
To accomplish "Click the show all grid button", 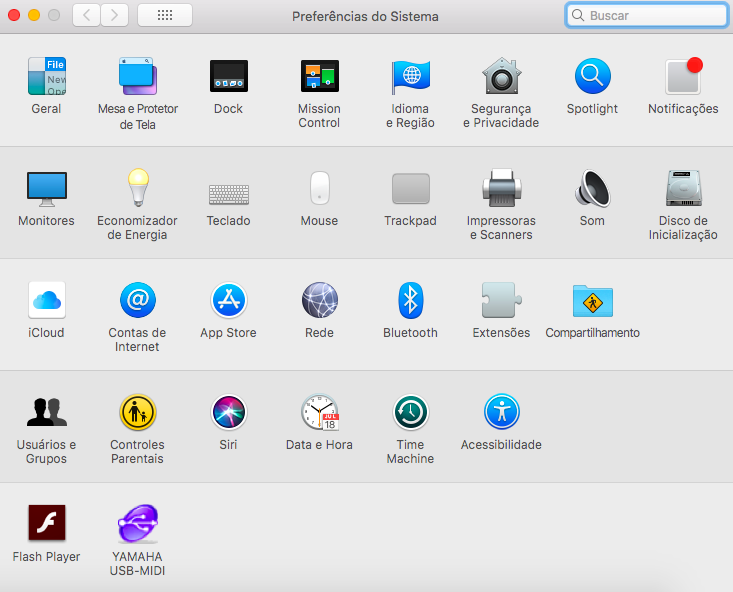I will tap(165, 15).
